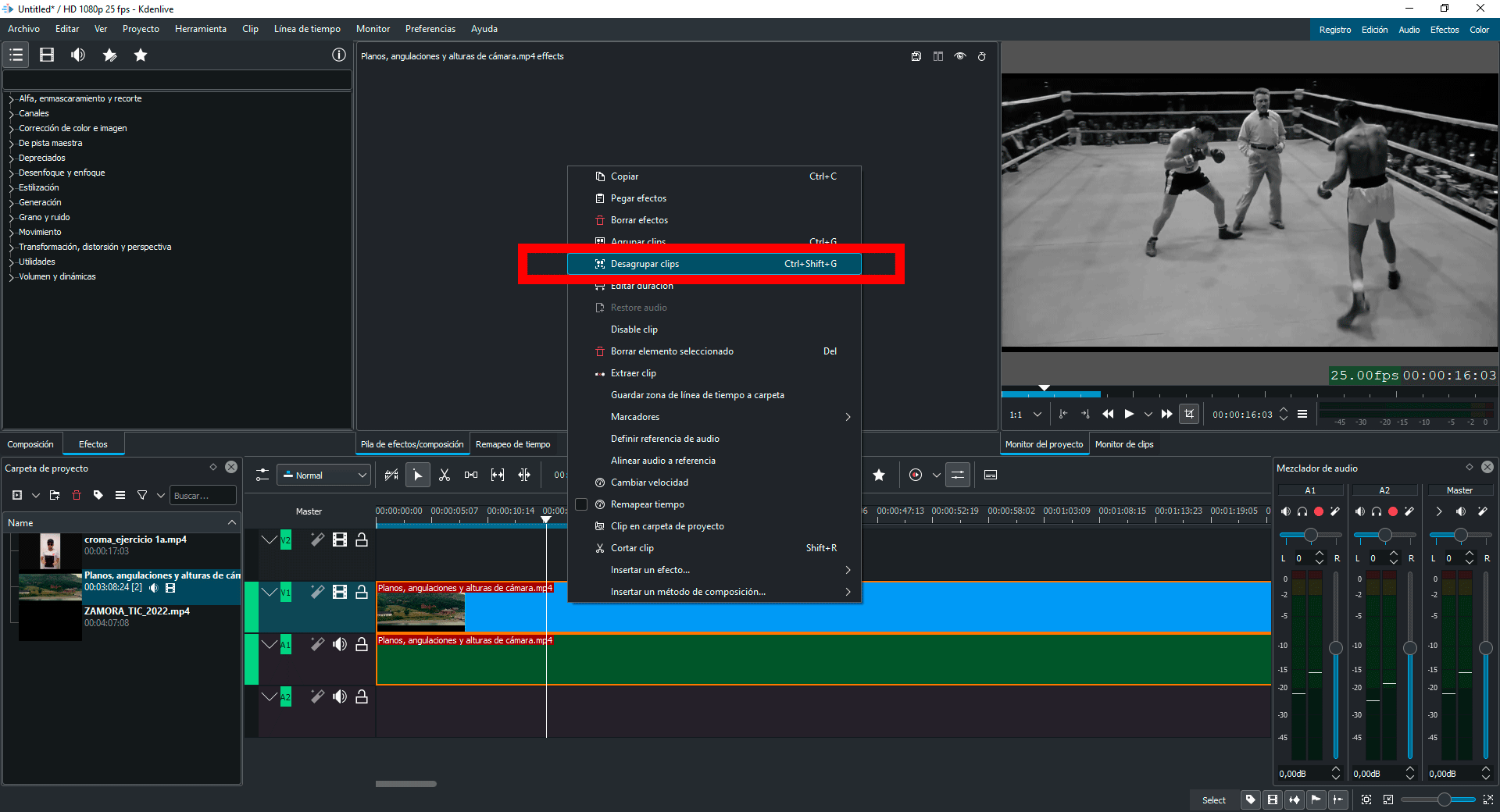Screen dimensions: 1500x812
Task: Adjust A1 balance slider in mixer
Action: (x=1311, y=535)
